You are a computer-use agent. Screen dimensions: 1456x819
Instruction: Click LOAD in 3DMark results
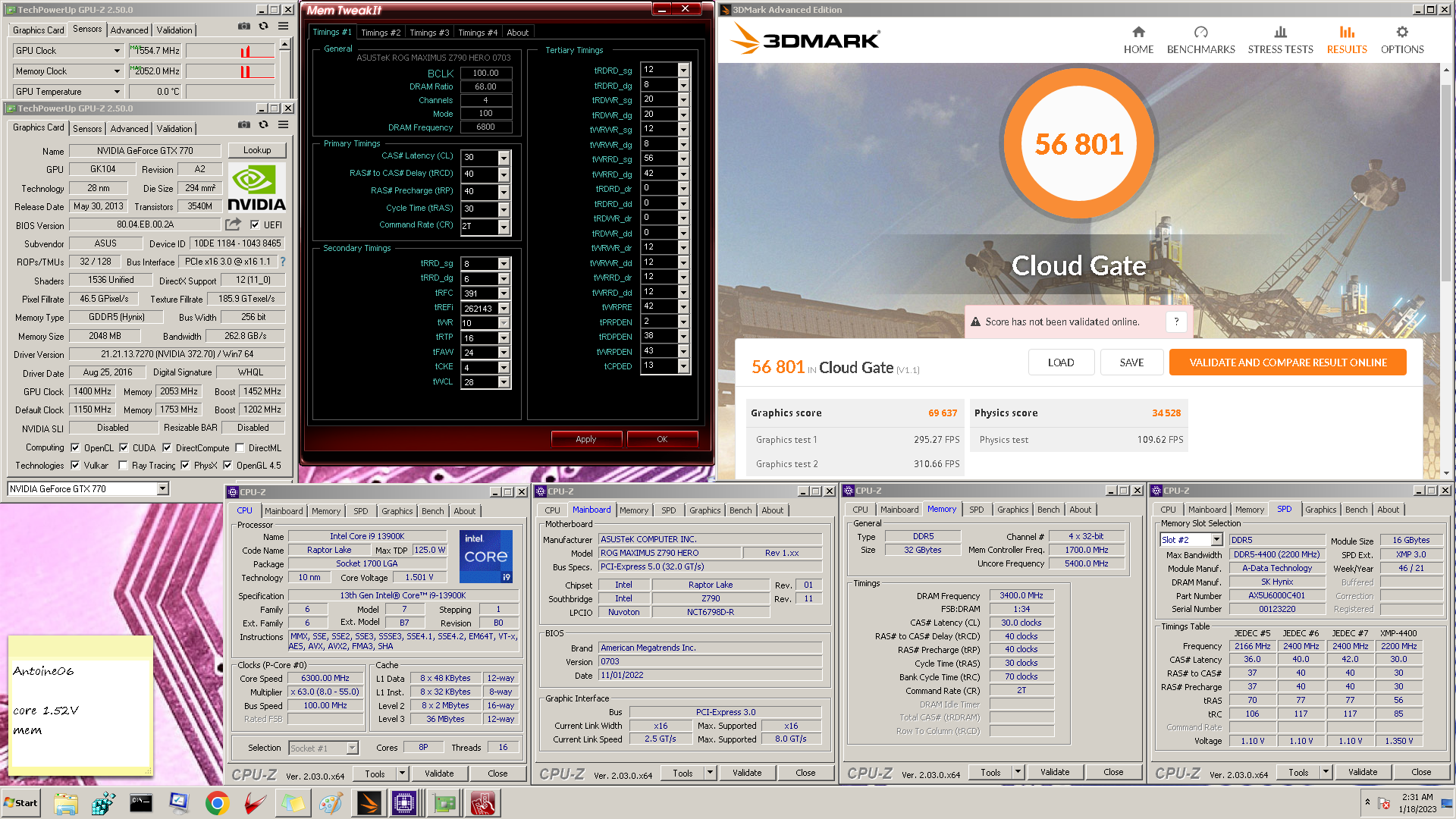click(x=1061, y=362)
